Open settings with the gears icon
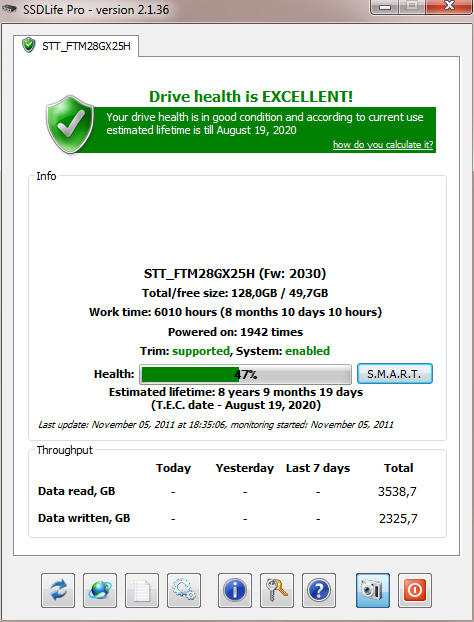Viewport: 474px width, 622px height. pos(184,590)
